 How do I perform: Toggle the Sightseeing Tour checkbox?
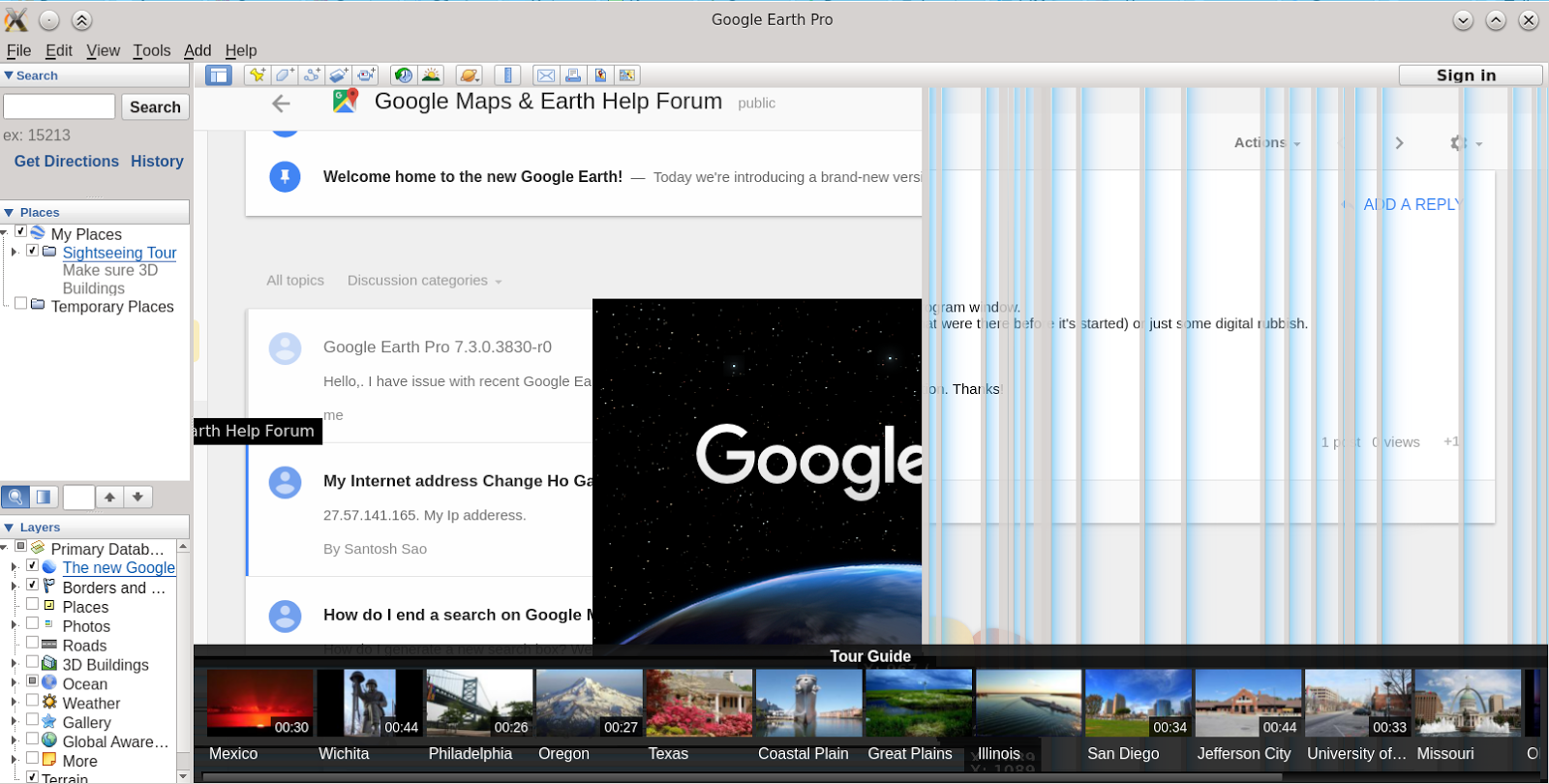tap(32, 251)
